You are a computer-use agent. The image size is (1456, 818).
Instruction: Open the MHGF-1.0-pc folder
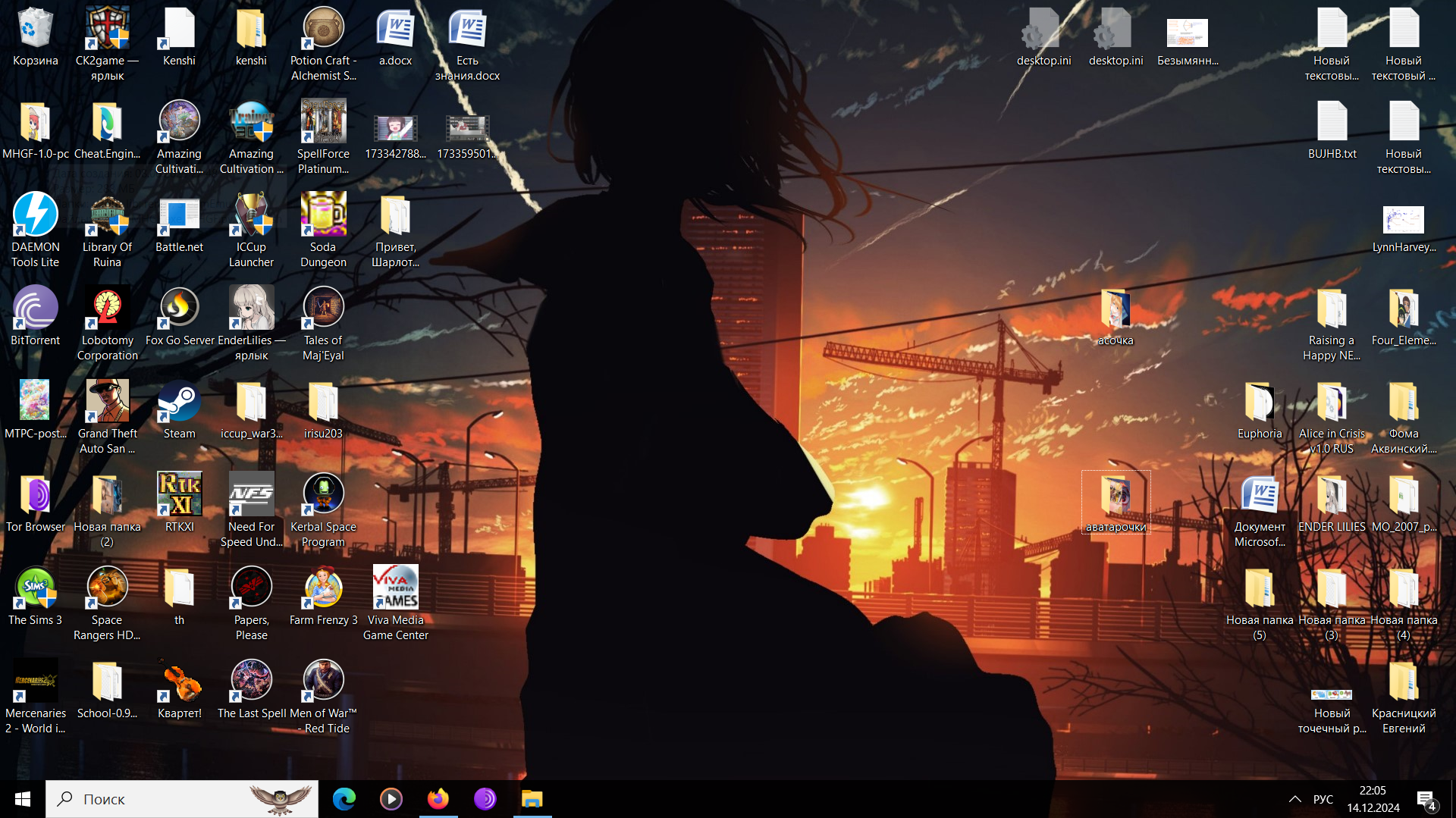(35, 130)
